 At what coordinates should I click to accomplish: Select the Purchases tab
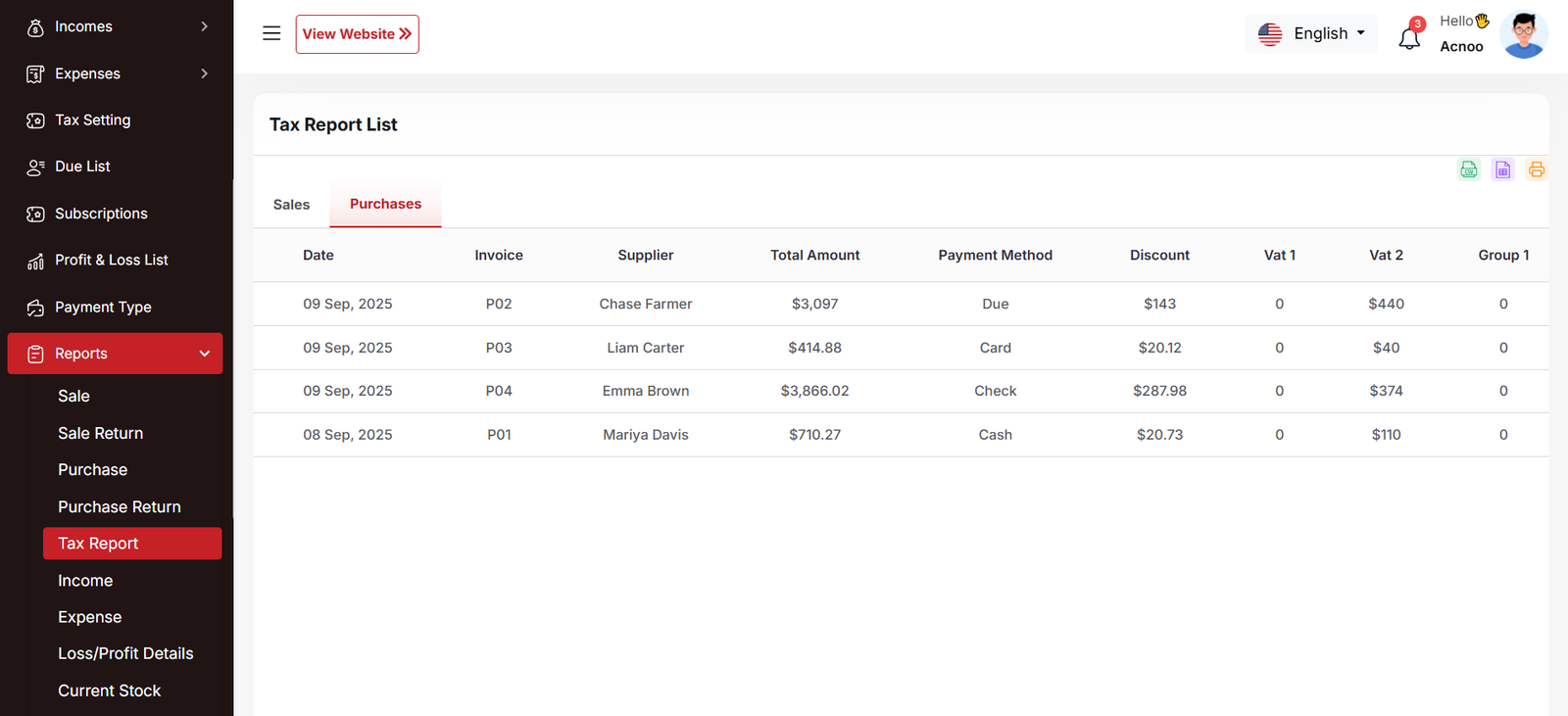point(385,204)
